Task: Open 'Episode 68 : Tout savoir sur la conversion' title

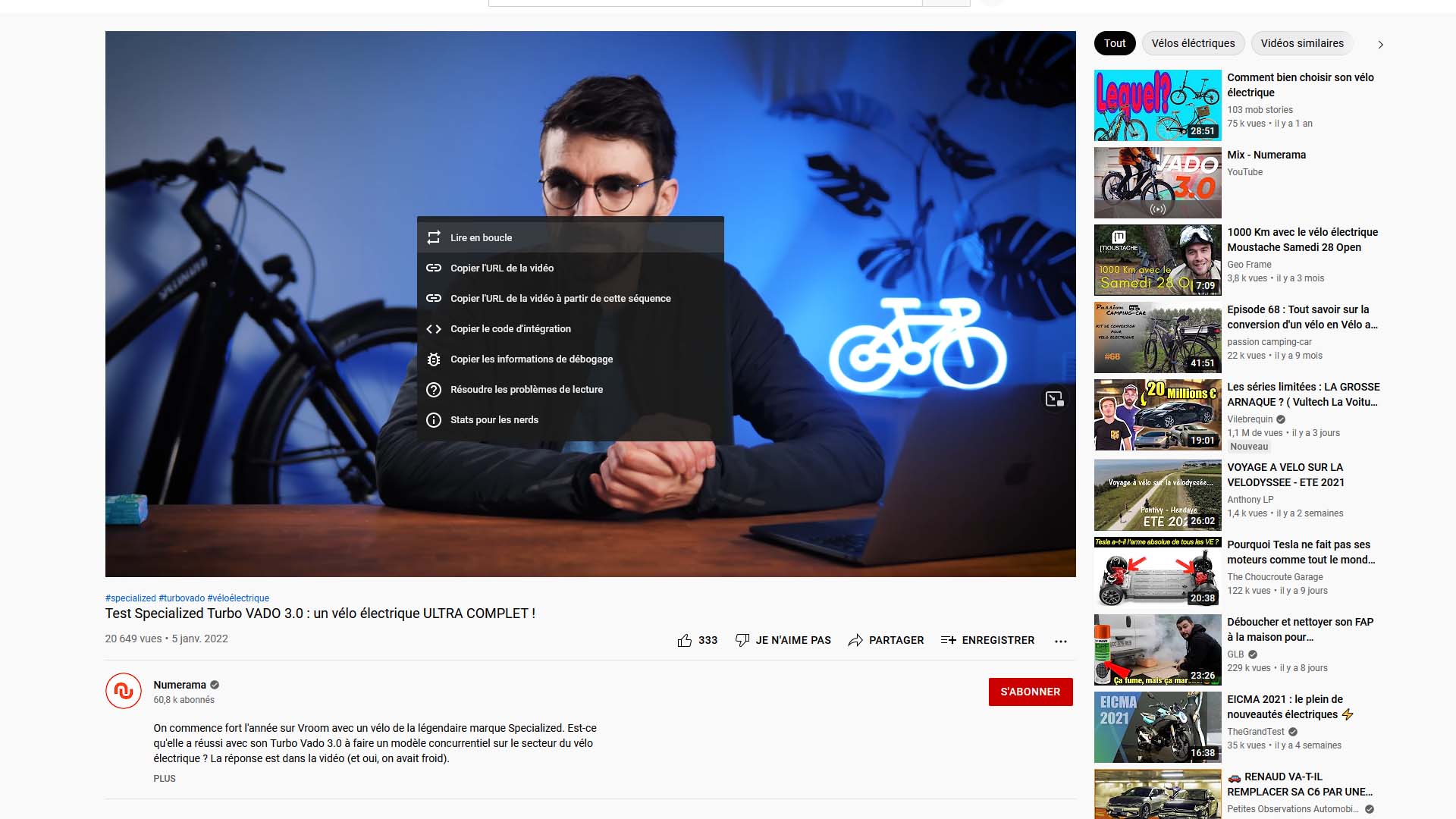Action: [1302, 317]
